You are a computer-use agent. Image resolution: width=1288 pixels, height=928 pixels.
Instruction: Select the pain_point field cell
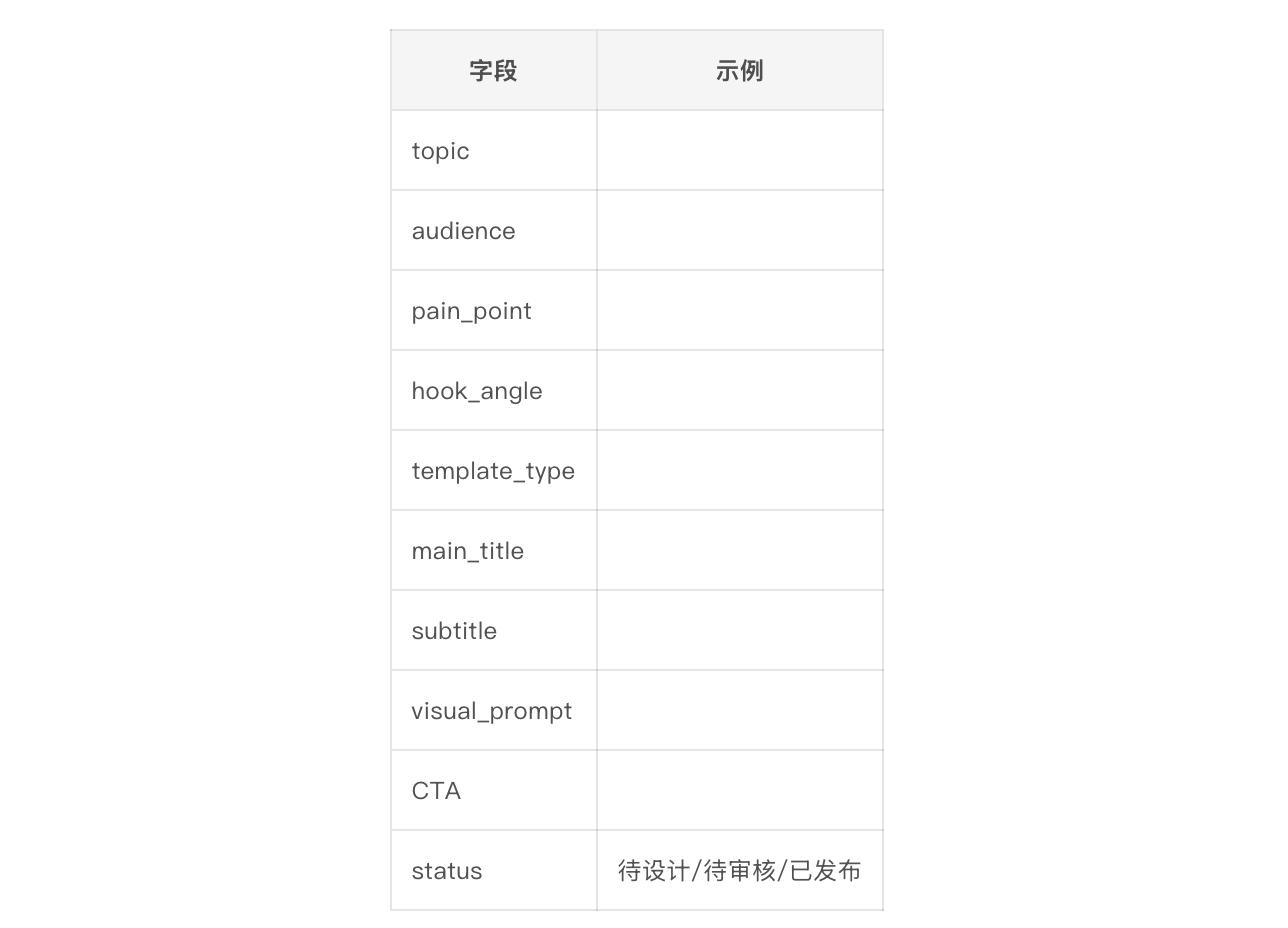[494, 310]
